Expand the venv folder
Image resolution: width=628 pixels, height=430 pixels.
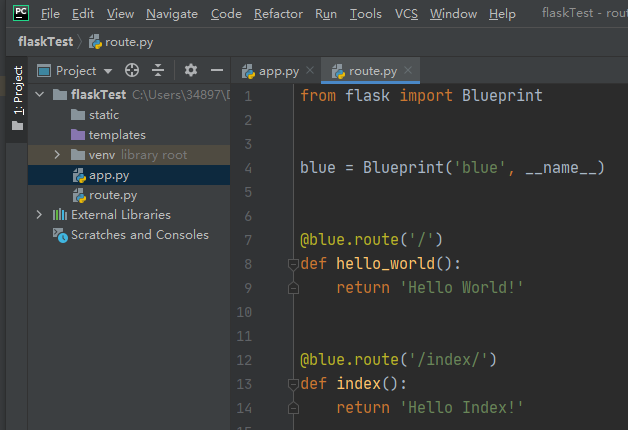pos(57,155)
